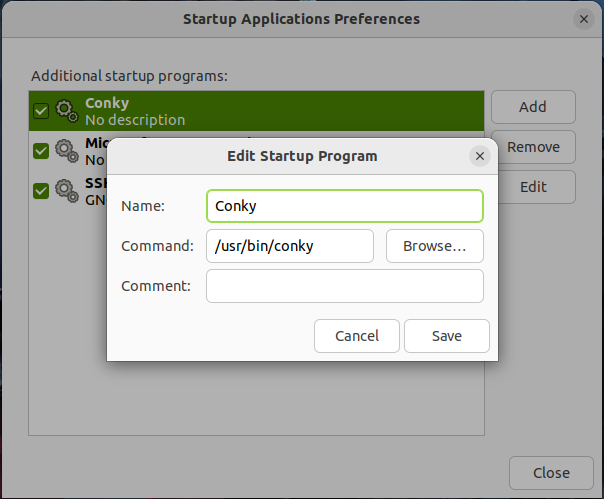The width and height of the screenshot is (604, 499).
Task: Focus the Name field containing Conky
Action: [x=345, y=206]
